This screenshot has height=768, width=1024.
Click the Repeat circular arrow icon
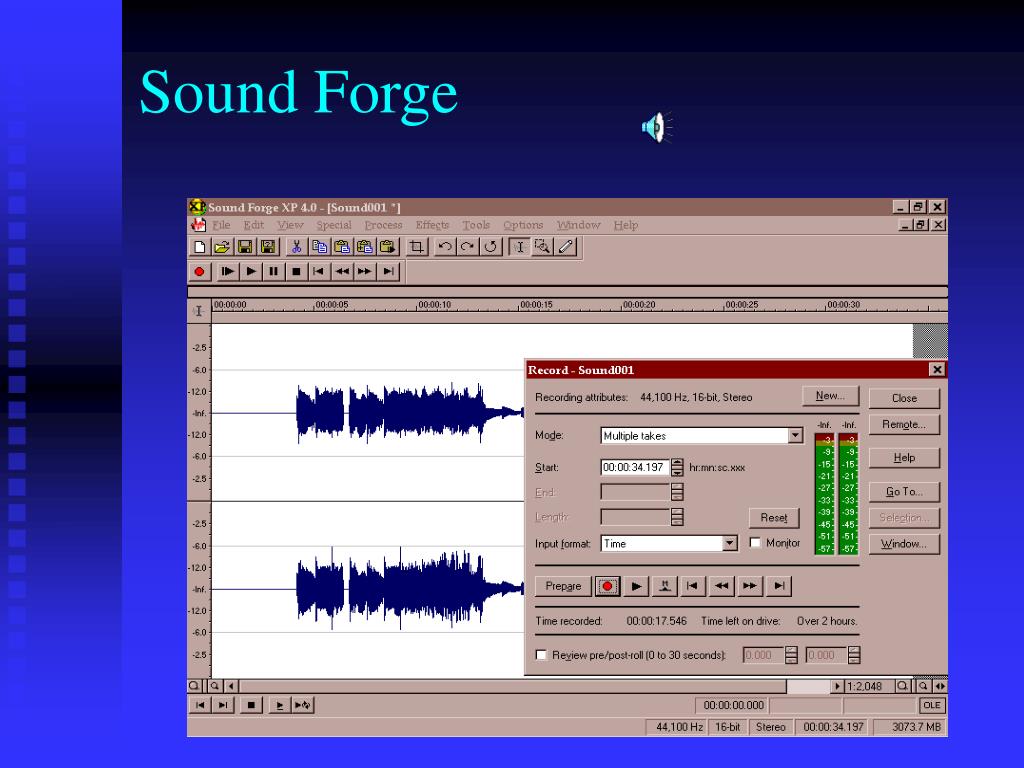tap(490, 247)
